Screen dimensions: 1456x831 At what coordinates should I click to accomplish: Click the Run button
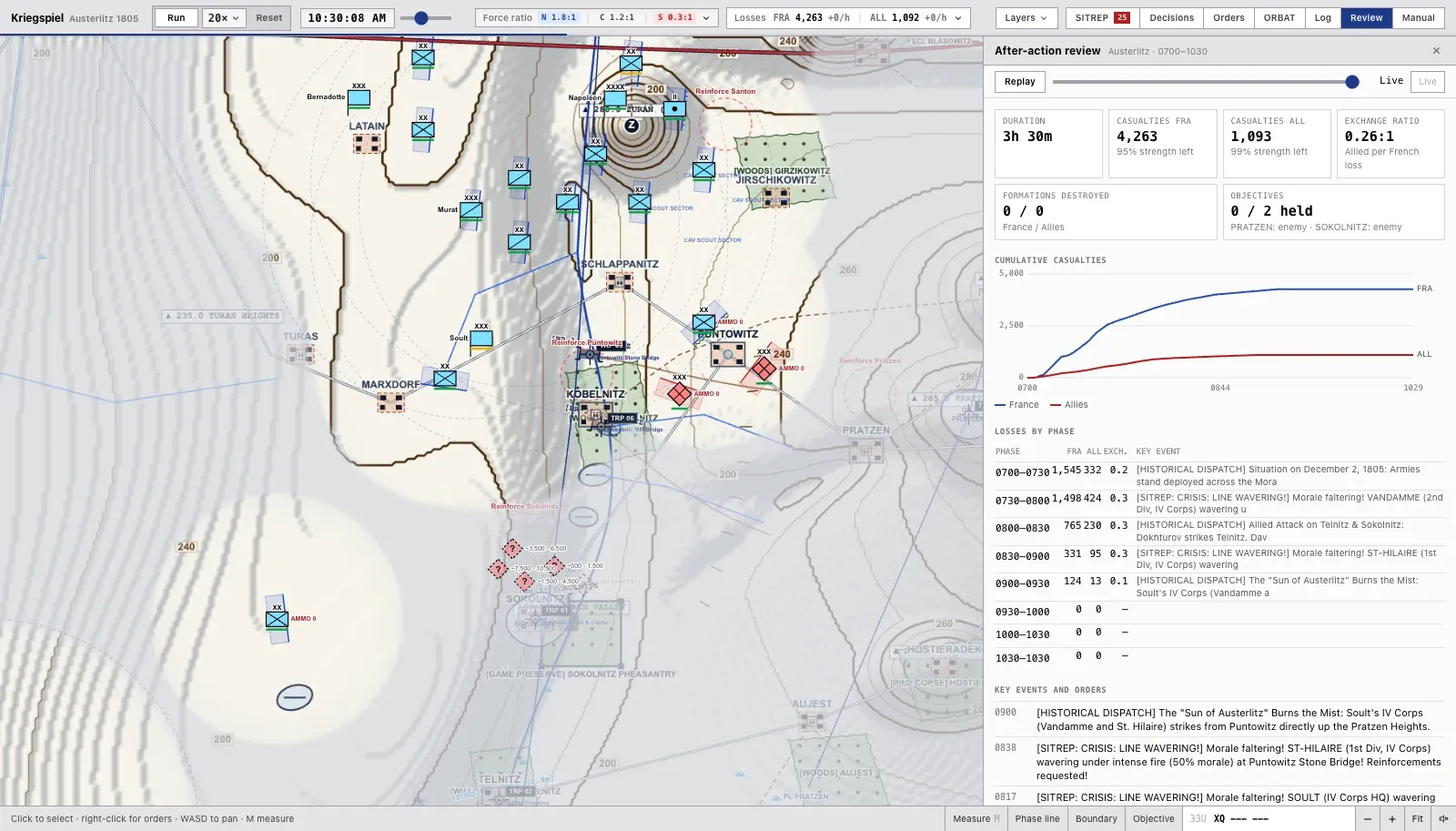tap(177, 18)
